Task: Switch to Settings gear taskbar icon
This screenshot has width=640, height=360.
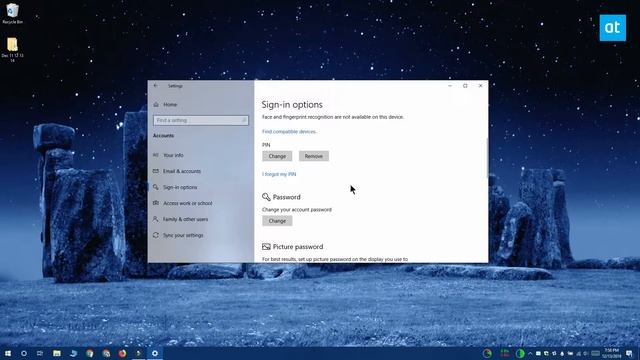Action: 155,353
